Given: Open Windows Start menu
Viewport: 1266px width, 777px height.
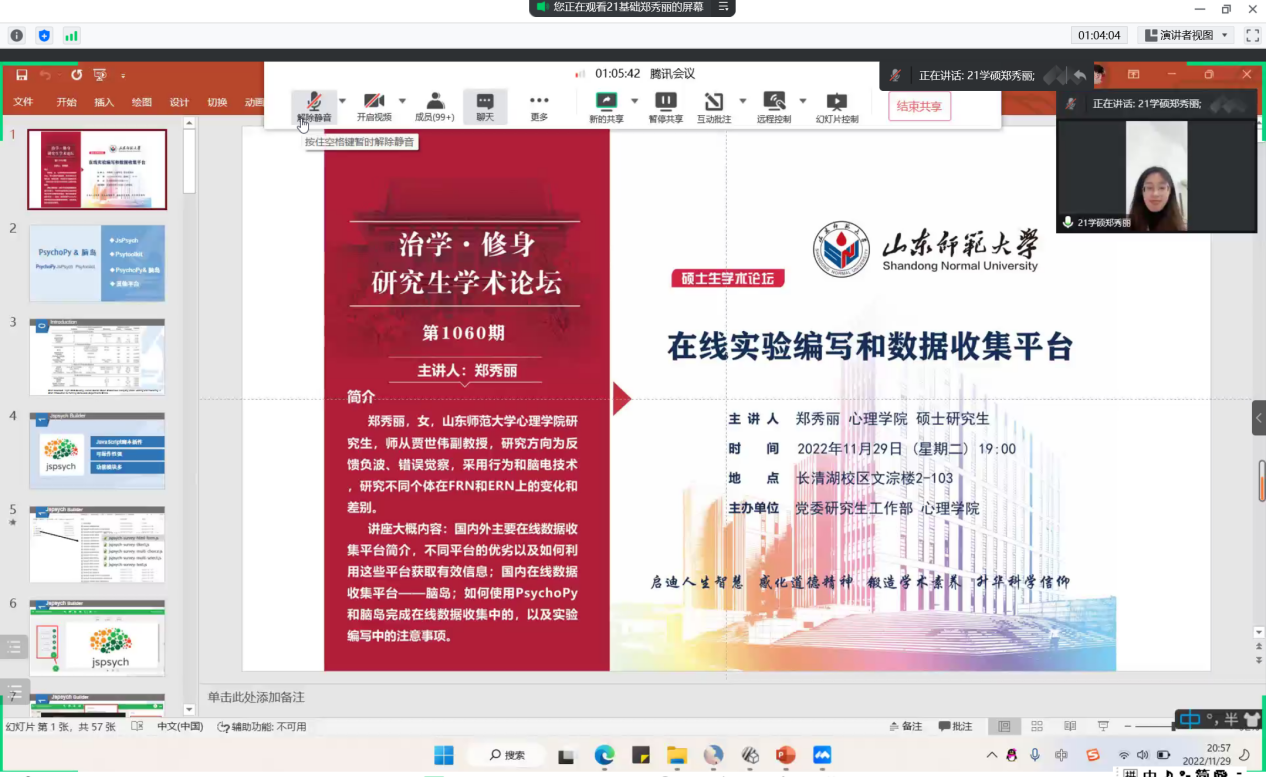Looking at the screenshot, I should pos(444,755).
